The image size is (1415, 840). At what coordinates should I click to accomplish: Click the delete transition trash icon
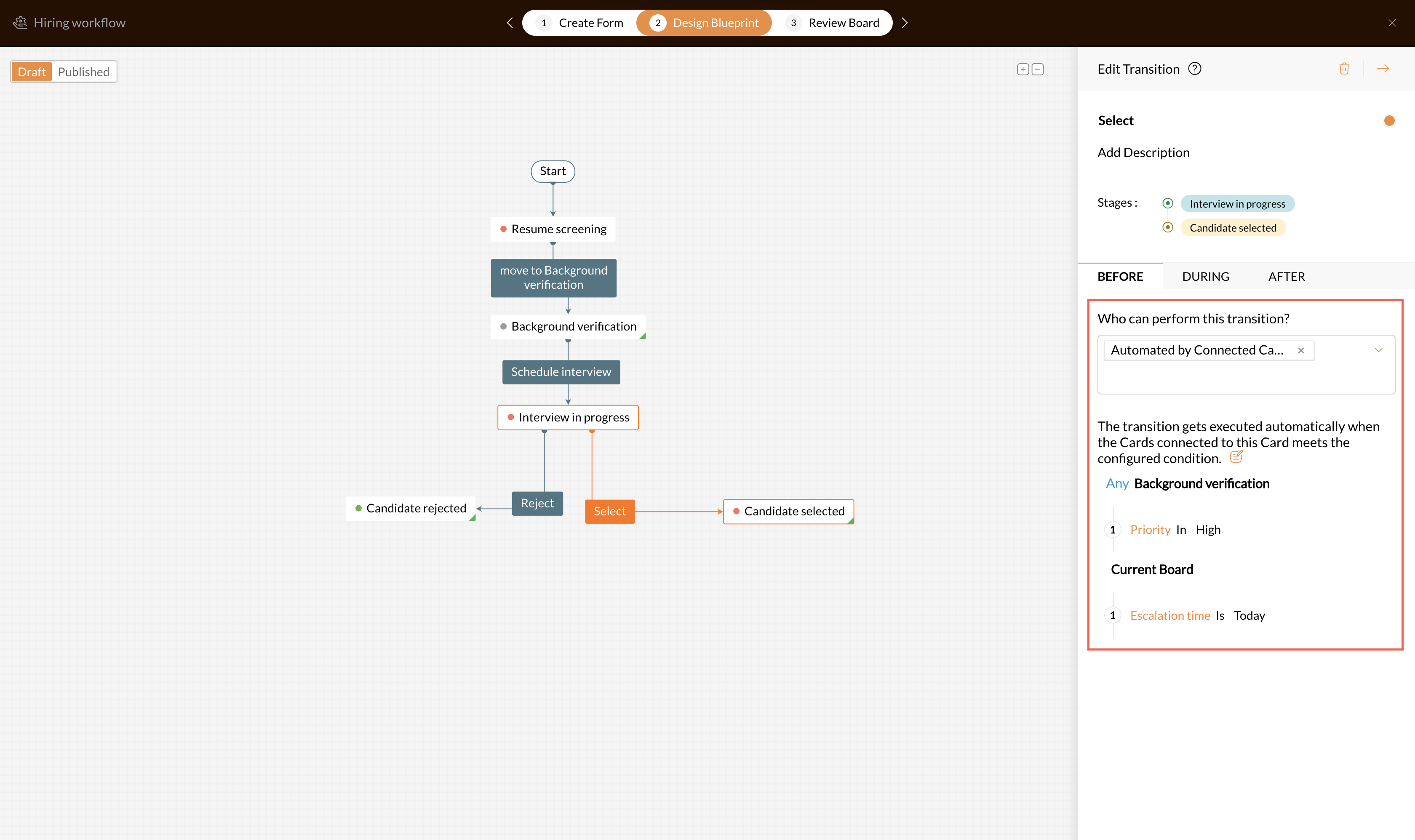pyautogui.click(x=1344, y=69)
